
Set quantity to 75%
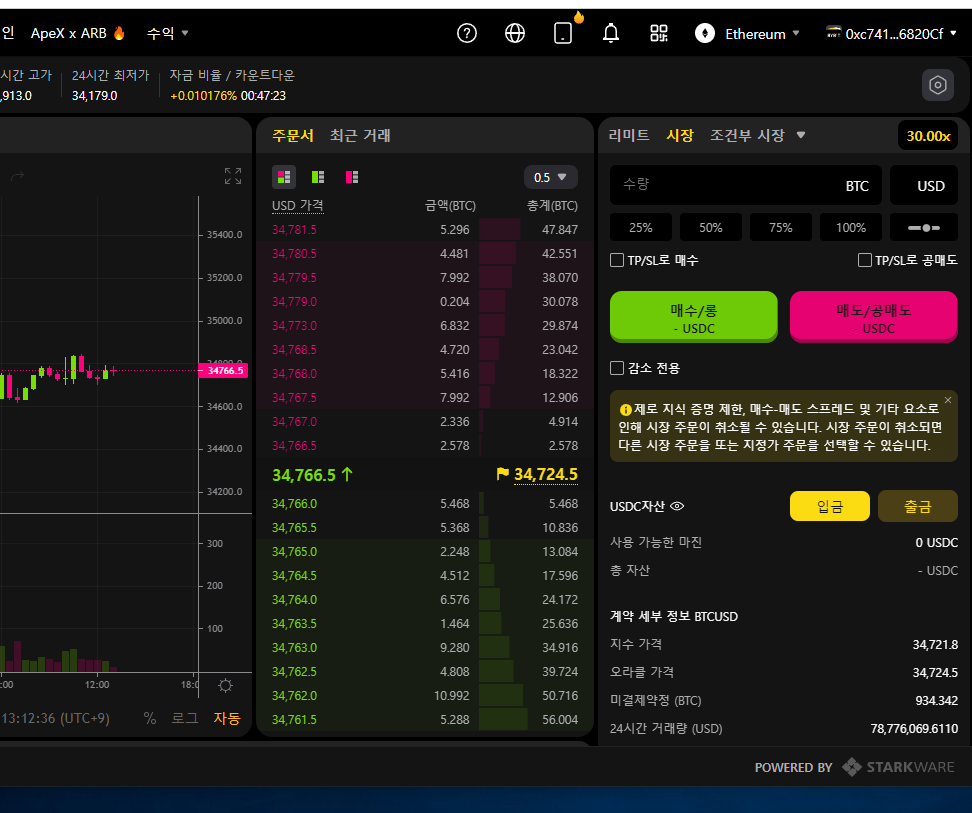pos(780,227)
